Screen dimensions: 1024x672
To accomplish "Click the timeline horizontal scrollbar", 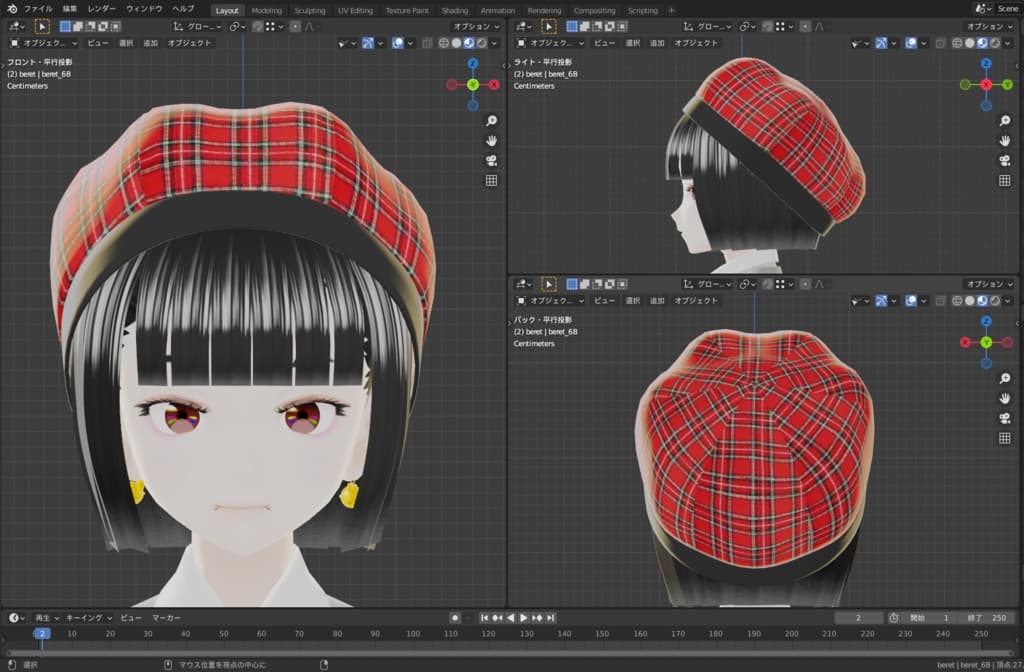I will click(500, 651).
